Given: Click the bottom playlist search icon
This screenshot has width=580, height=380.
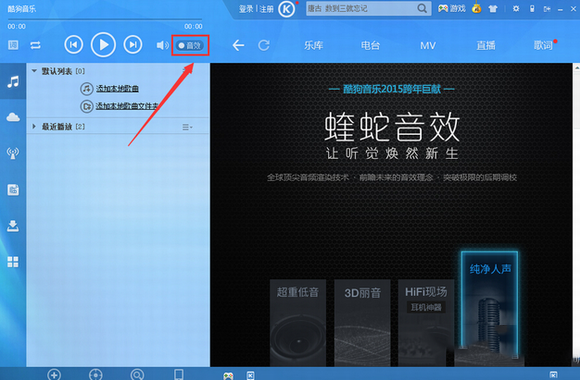Looking at the screenshot, I should point(137,374).
